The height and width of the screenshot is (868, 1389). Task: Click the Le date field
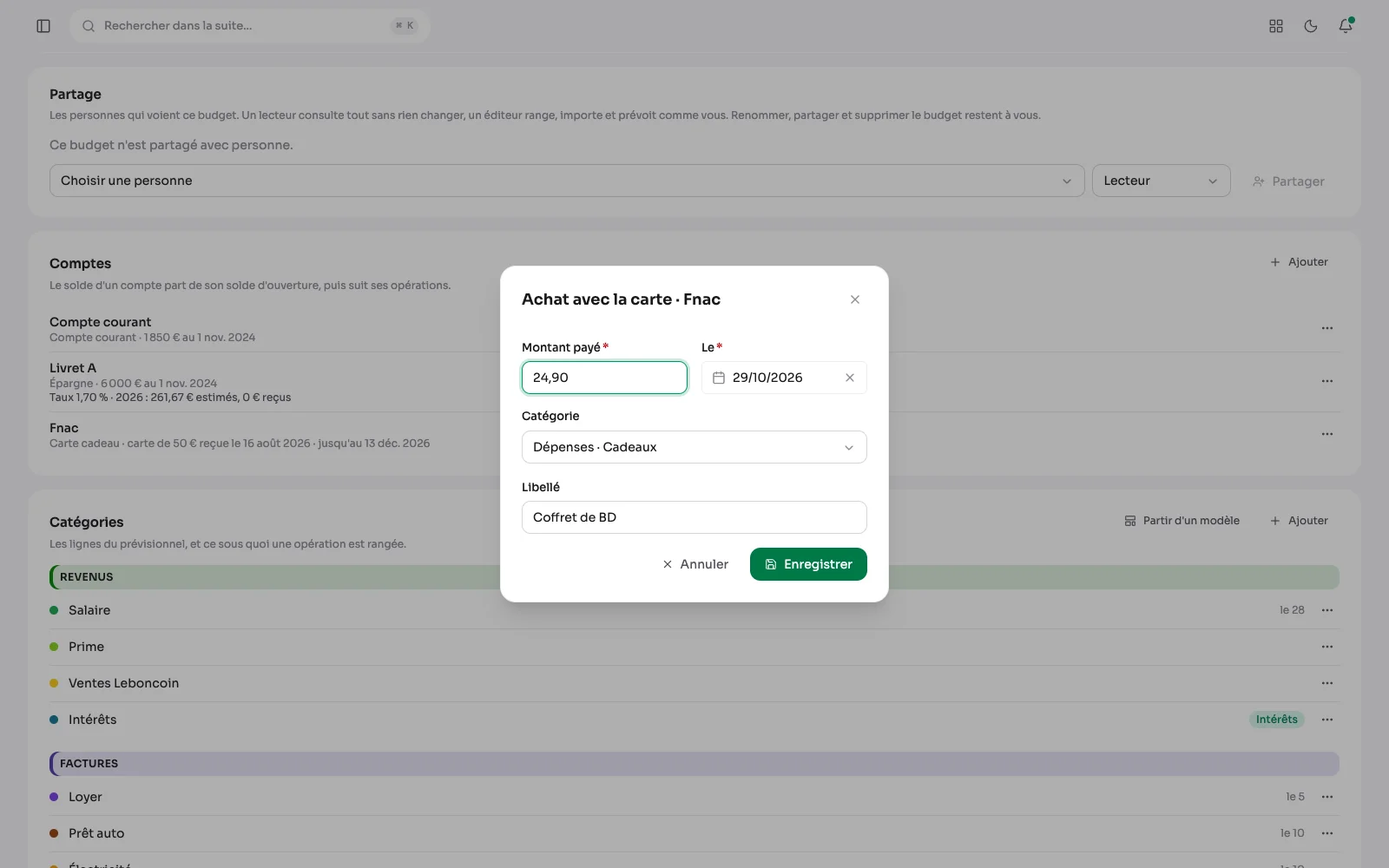pos(784,378)
